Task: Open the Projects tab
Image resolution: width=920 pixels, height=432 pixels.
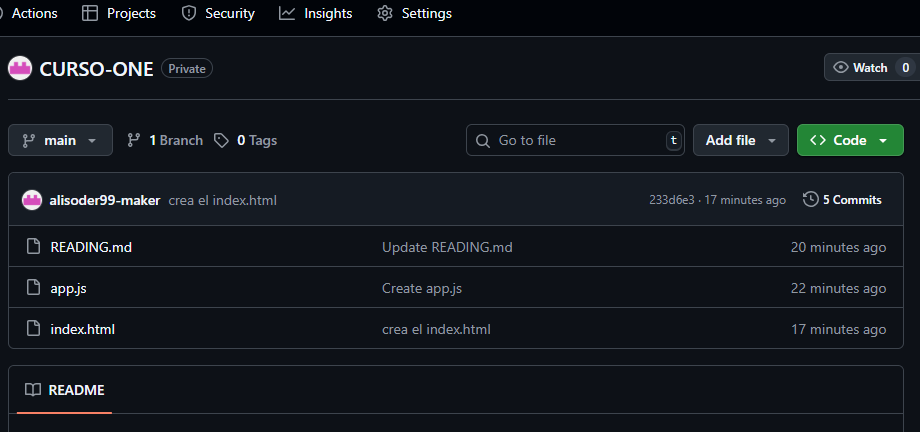Action: [119, 13]
